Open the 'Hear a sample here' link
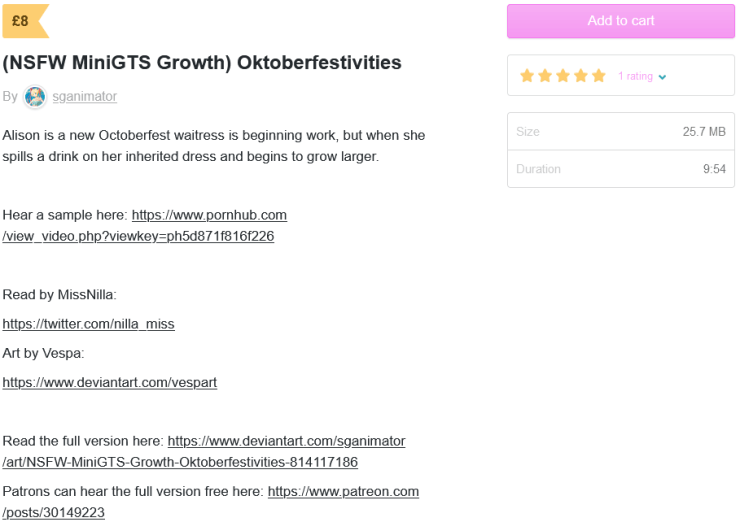The image size is (740, 522). coord(209,215)
